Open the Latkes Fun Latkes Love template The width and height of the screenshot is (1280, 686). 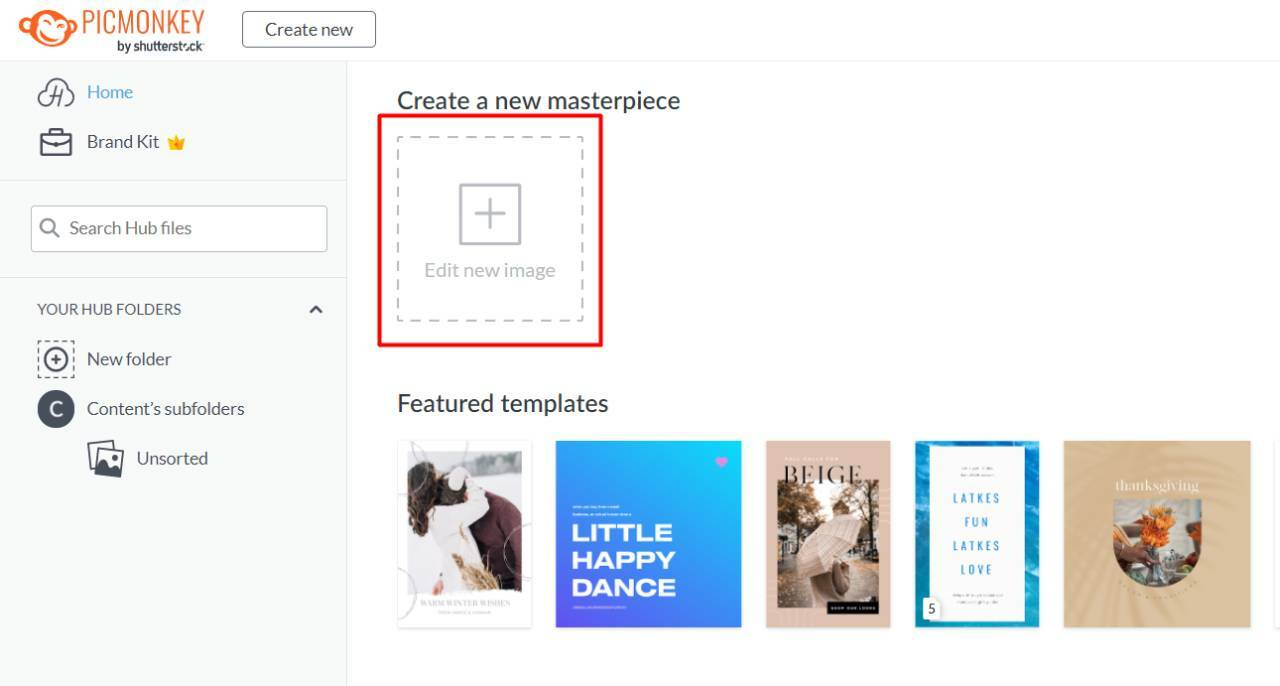click(x=977, y=534)
